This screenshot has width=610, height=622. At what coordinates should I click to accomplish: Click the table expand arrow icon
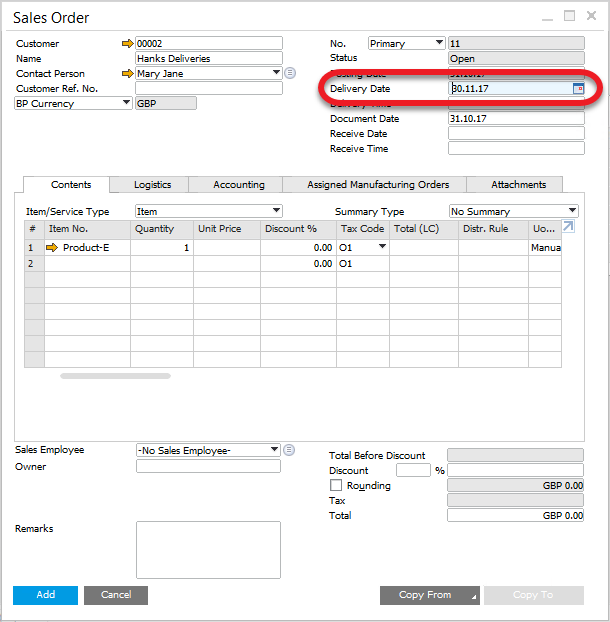(x=569, y=228)
